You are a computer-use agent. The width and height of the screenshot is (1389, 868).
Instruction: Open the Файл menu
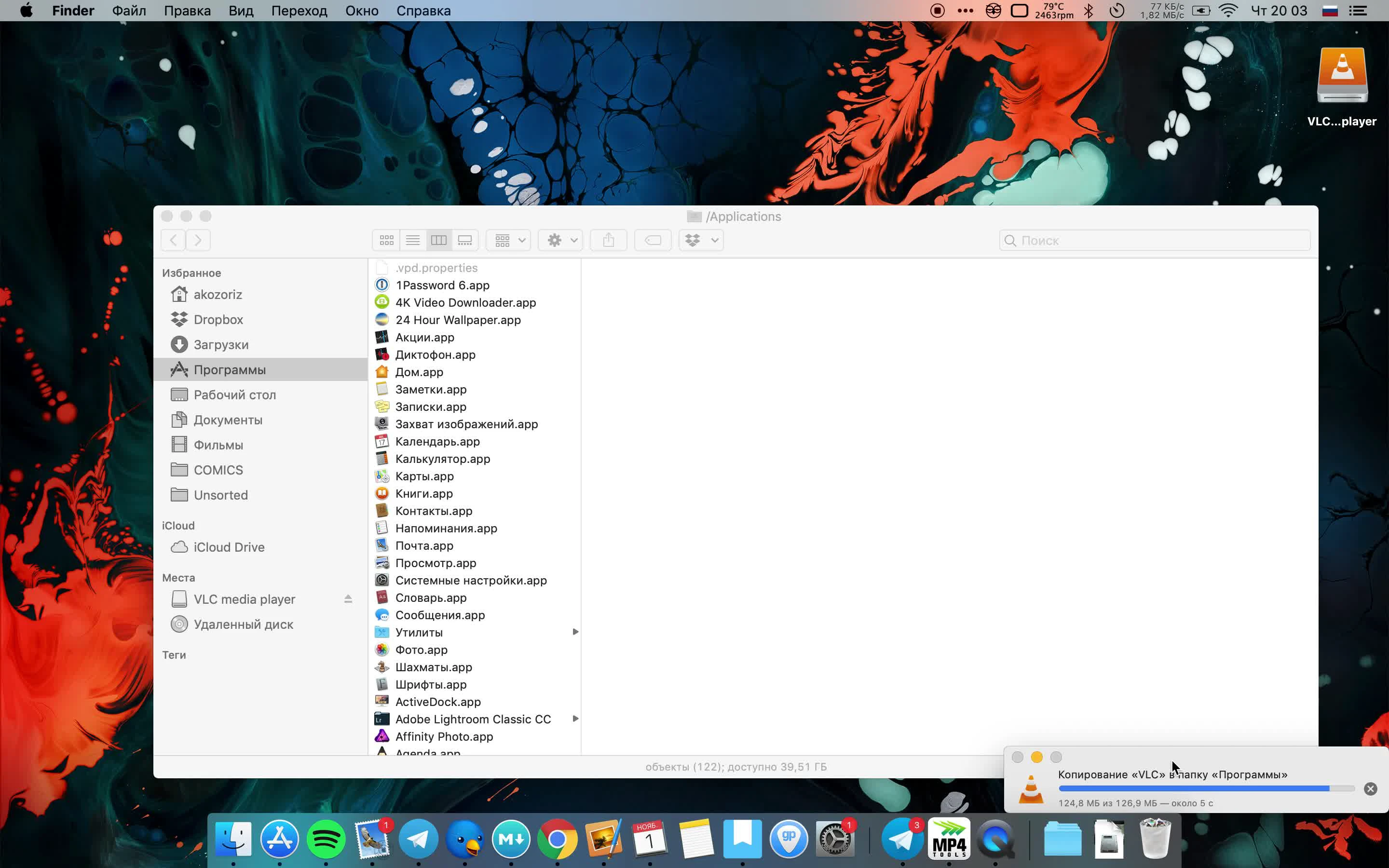[x=129, y=11]
